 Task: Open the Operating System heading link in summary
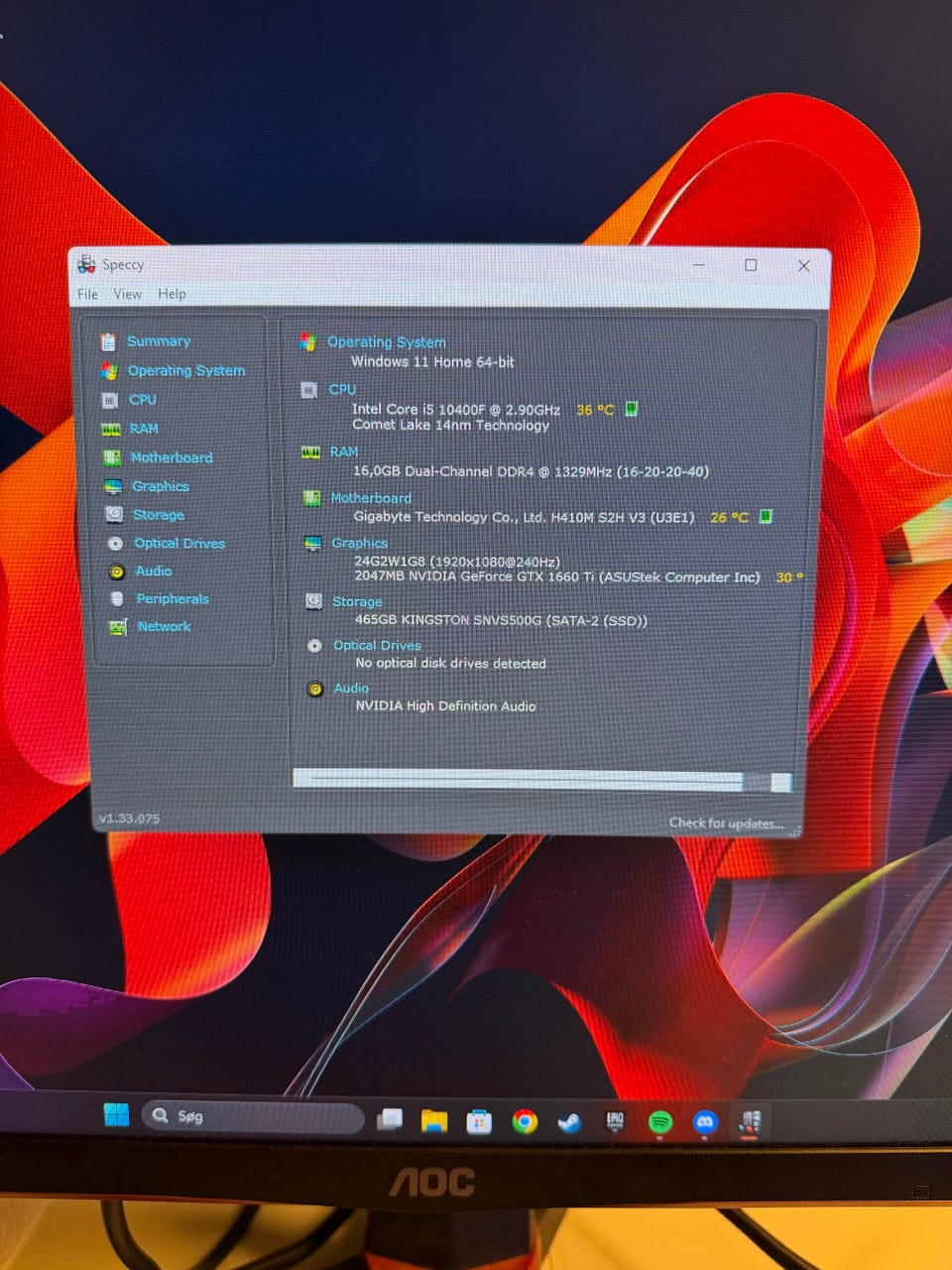point(387,342)
